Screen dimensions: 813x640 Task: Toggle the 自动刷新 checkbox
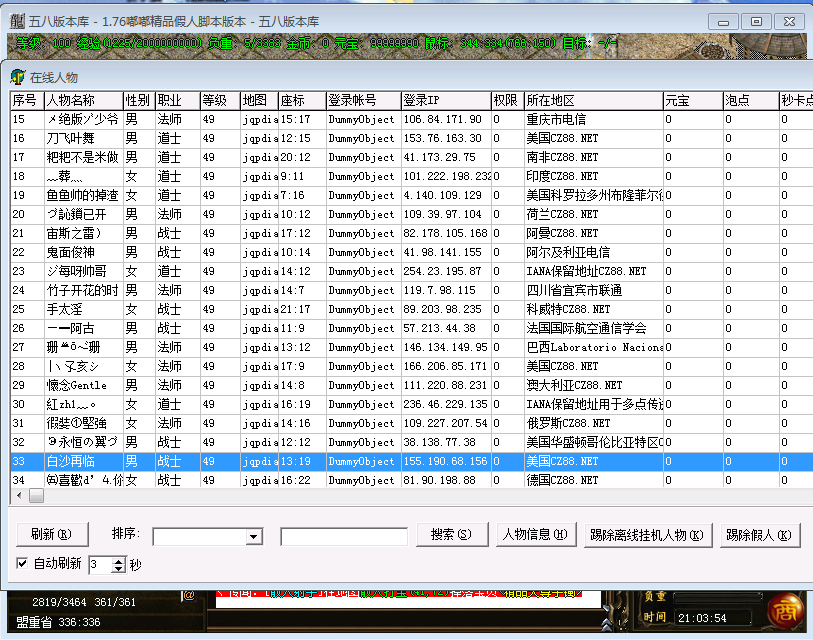tap(22, 563)
